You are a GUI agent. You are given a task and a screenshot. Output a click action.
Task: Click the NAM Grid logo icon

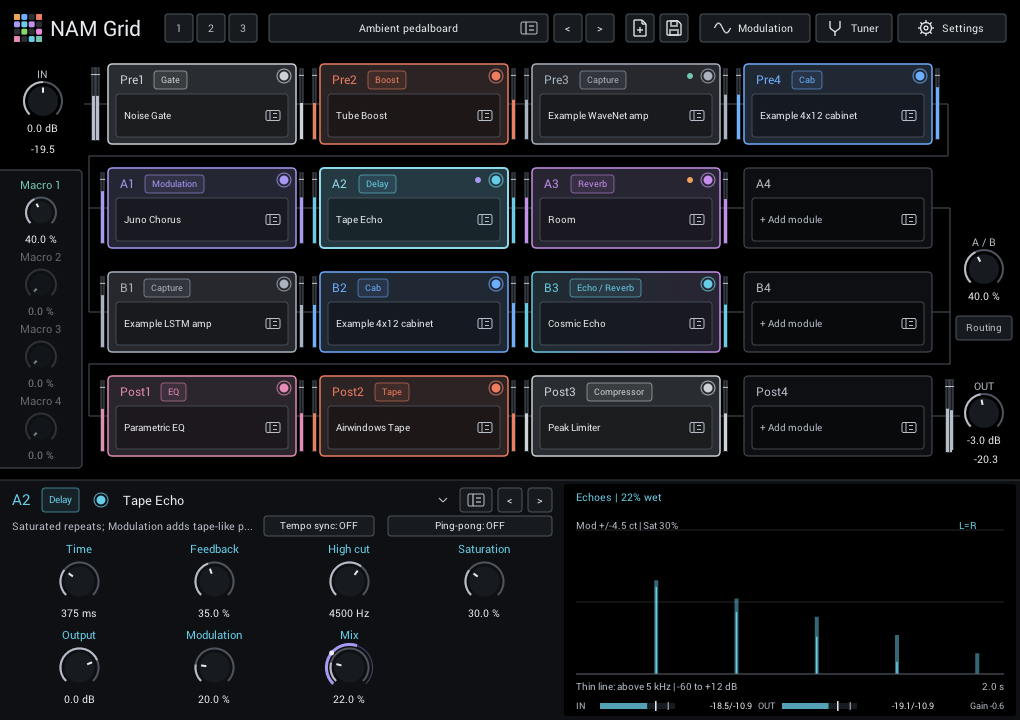point(28,28)
